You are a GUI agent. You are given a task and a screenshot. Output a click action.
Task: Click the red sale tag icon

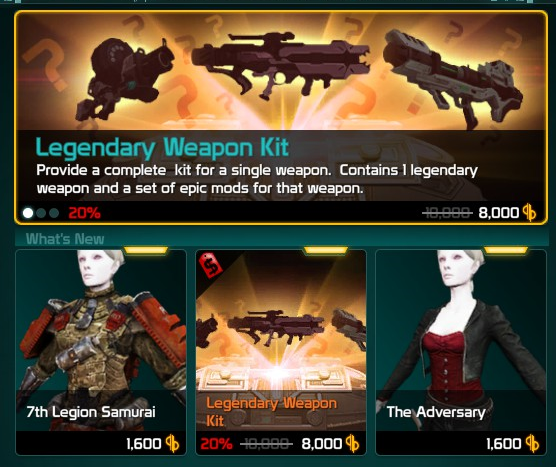(x=211, y=266)
